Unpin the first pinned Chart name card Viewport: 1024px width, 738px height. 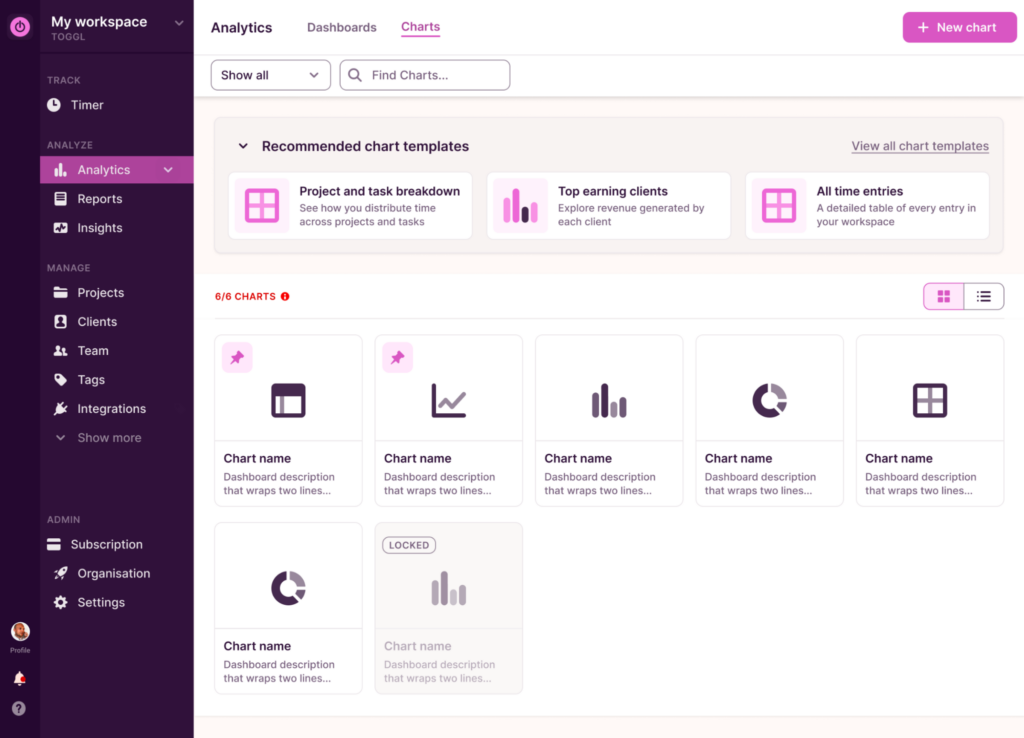pyautogui.click(x=237, y=357)
